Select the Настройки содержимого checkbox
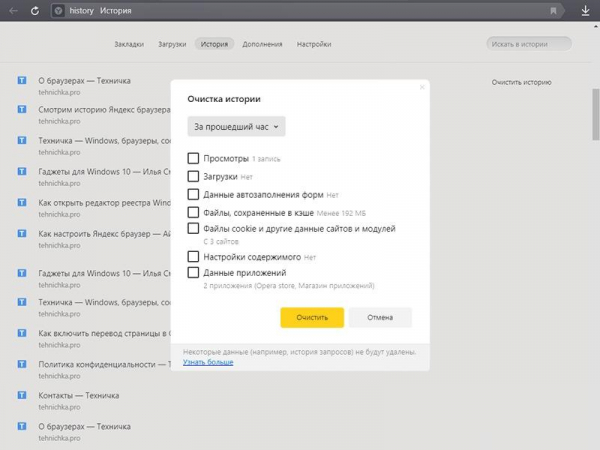The width and height of the screenshot is (600, 450). (x=194, y=257)
